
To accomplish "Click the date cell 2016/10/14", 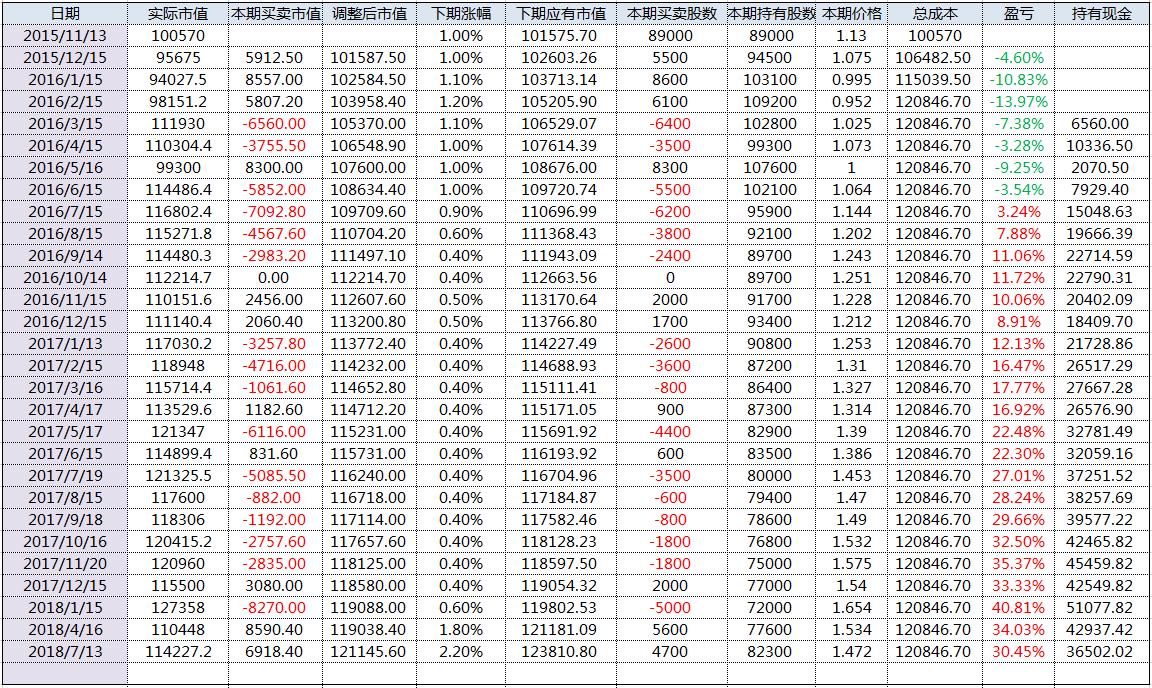I will [x=65, y=278].
